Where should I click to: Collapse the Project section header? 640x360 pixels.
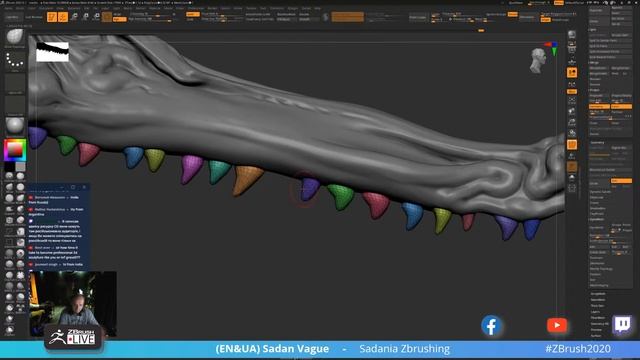click(595, 90)
